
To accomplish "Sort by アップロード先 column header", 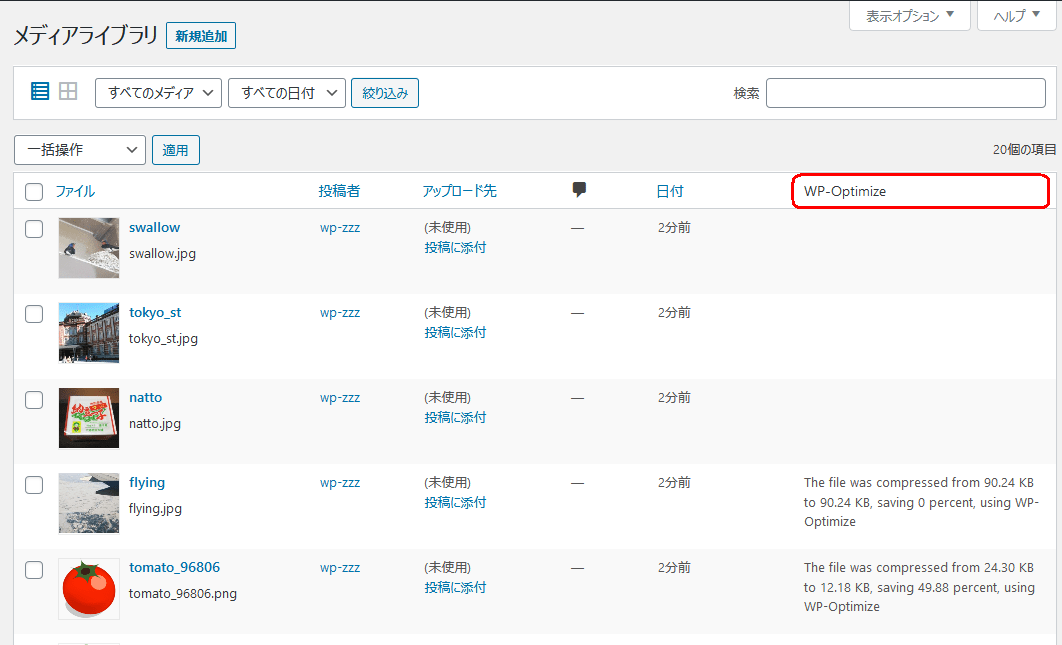I will tap(460, 191).
